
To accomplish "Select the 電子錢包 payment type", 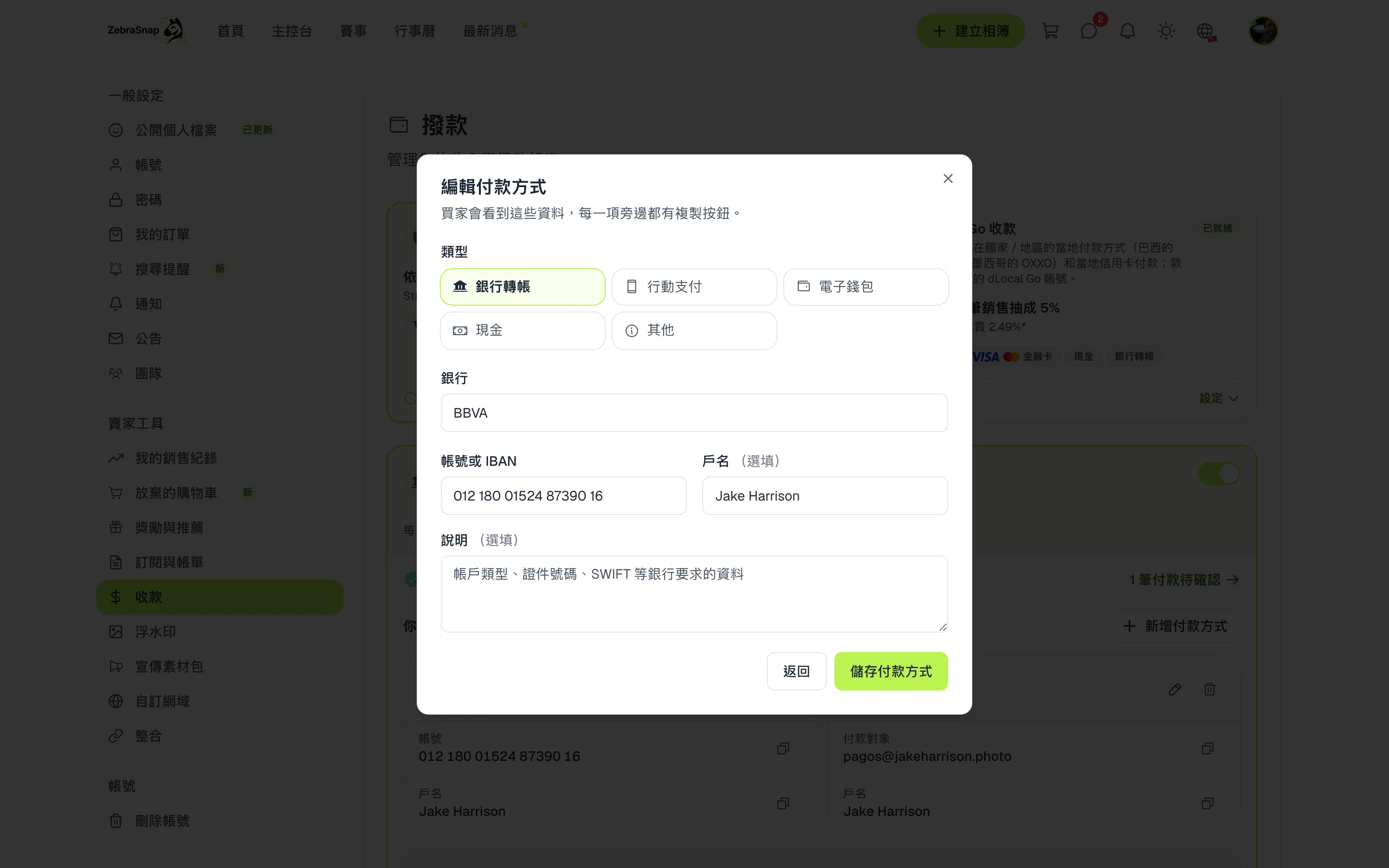I will coord(866,286).
